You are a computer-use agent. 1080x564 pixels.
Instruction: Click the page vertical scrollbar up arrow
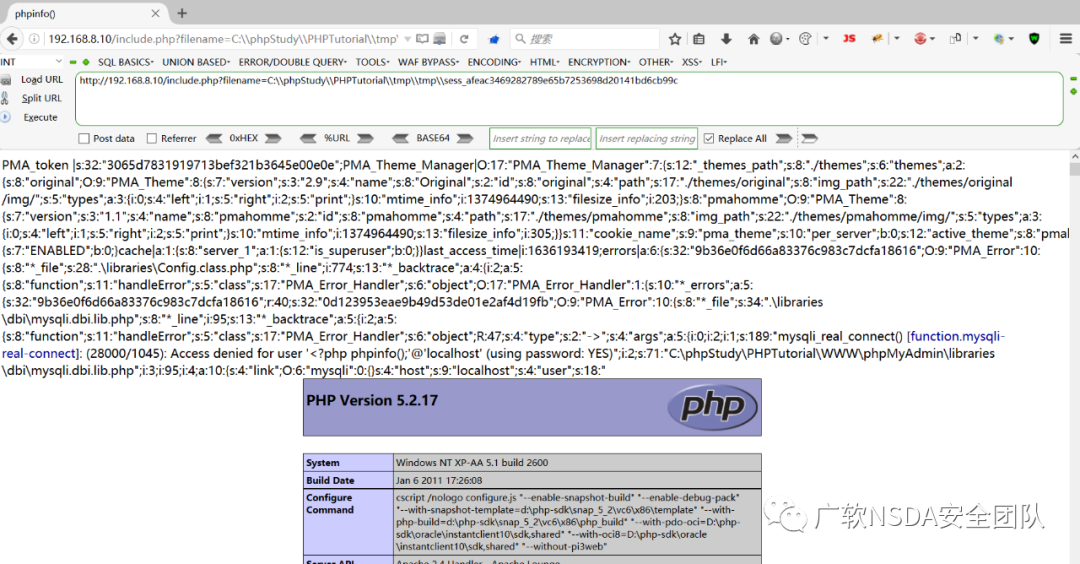[x=1074, y=156]
